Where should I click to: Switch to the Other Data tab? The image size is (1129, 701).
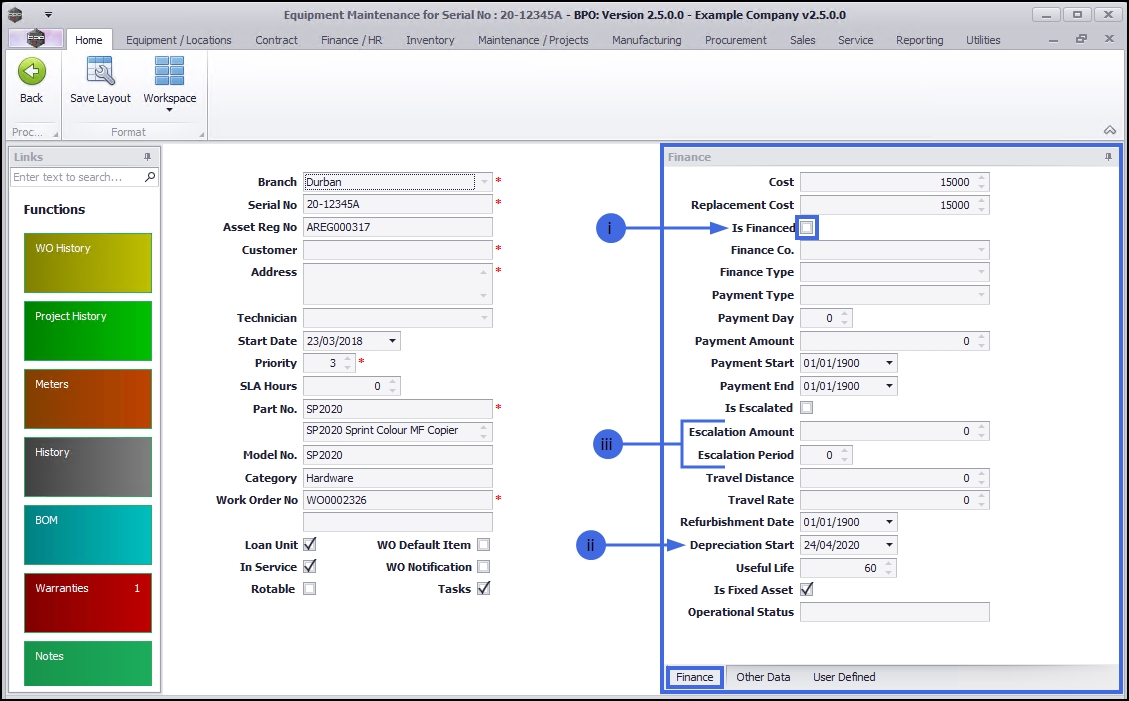tap(763, 677)
